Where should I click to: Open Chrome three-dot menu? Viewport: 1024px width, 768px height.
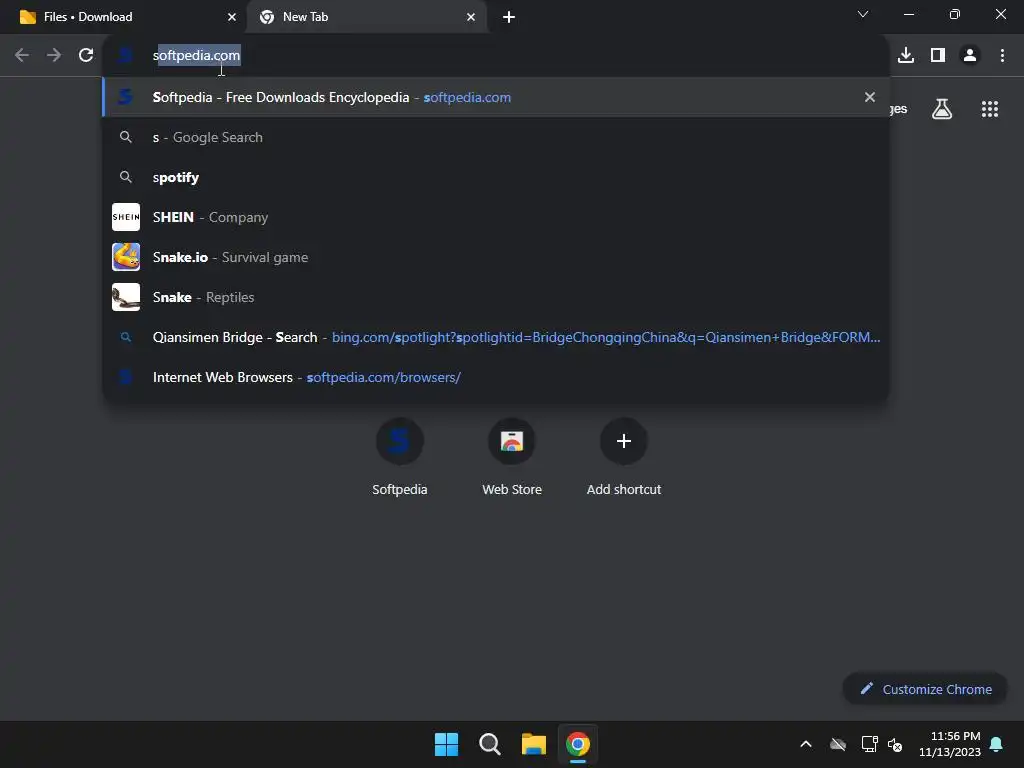(x=1002, y=55)
